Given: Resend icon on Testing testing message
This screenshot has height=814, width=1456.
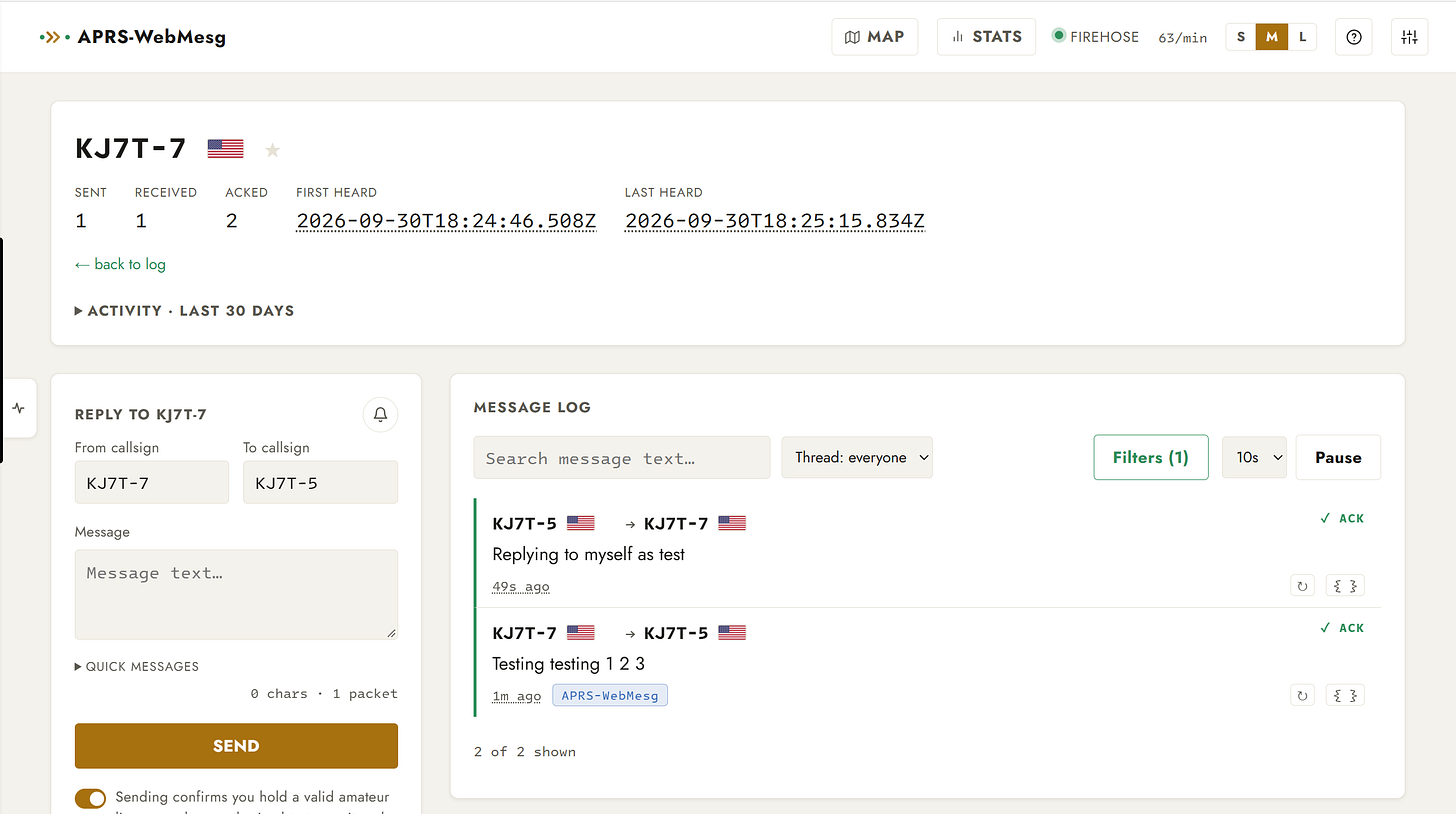Looking at the screenshot, I should point(1302,695).
